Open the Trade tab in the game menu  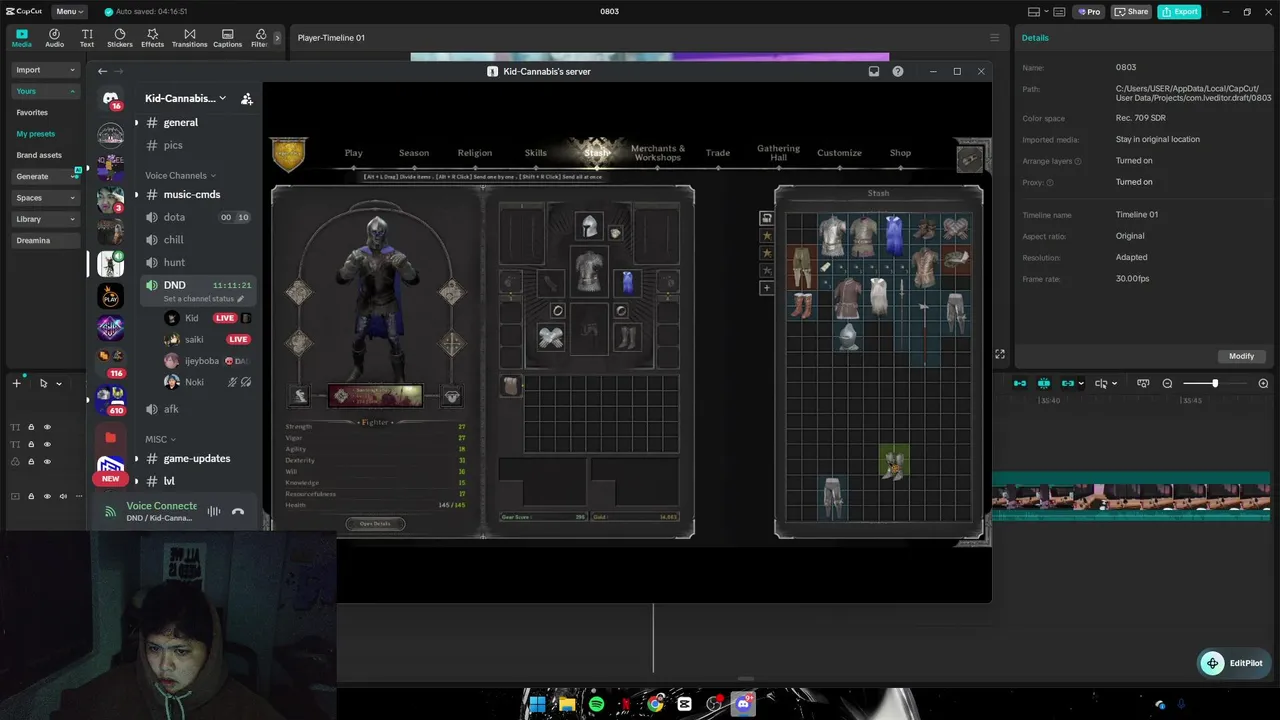(x=718, y=153)
